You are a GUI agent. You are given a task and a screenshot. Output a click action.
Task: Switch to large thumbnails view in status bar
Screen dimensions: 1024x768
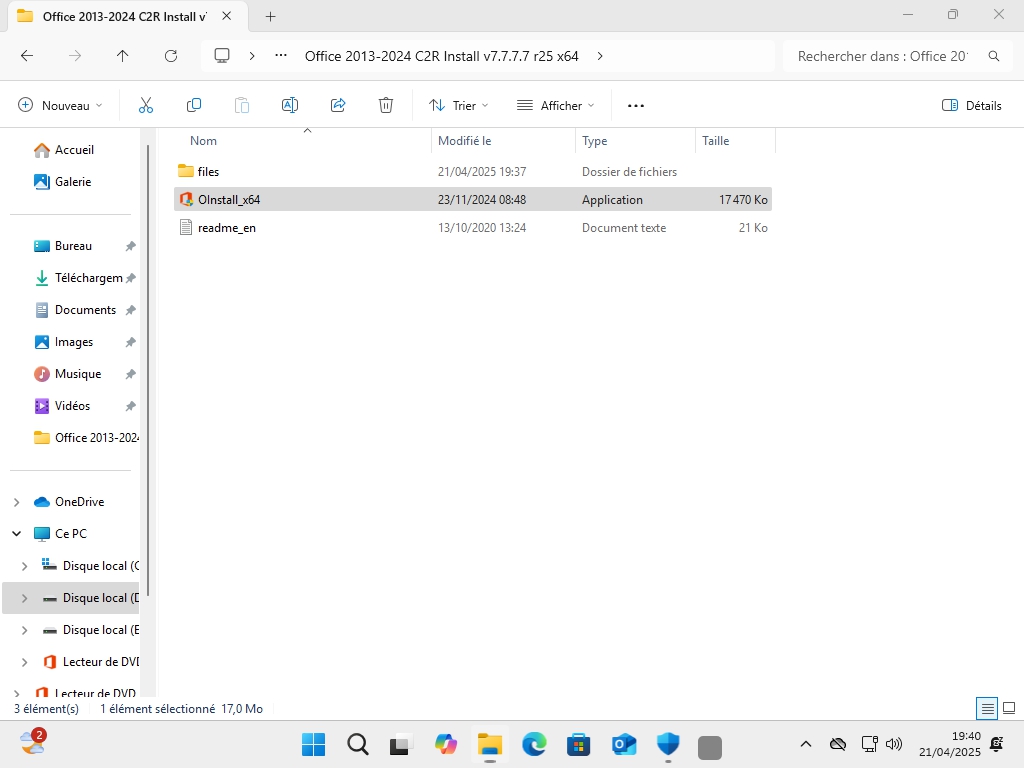[1008, 709]
